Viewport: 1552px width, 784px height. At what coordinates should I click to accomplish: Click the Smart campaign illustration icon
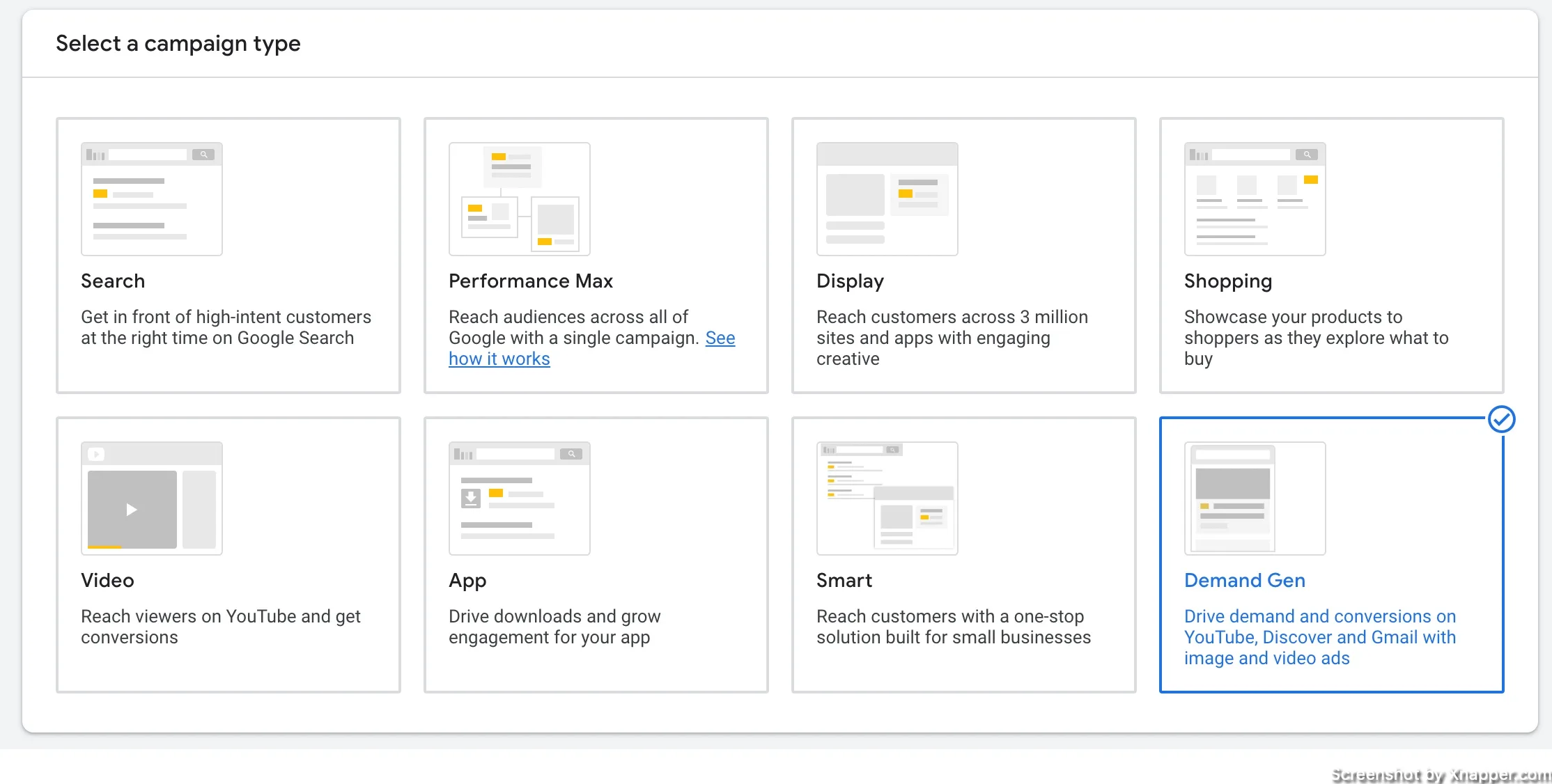pyautogui.click(x=887, y=499)
